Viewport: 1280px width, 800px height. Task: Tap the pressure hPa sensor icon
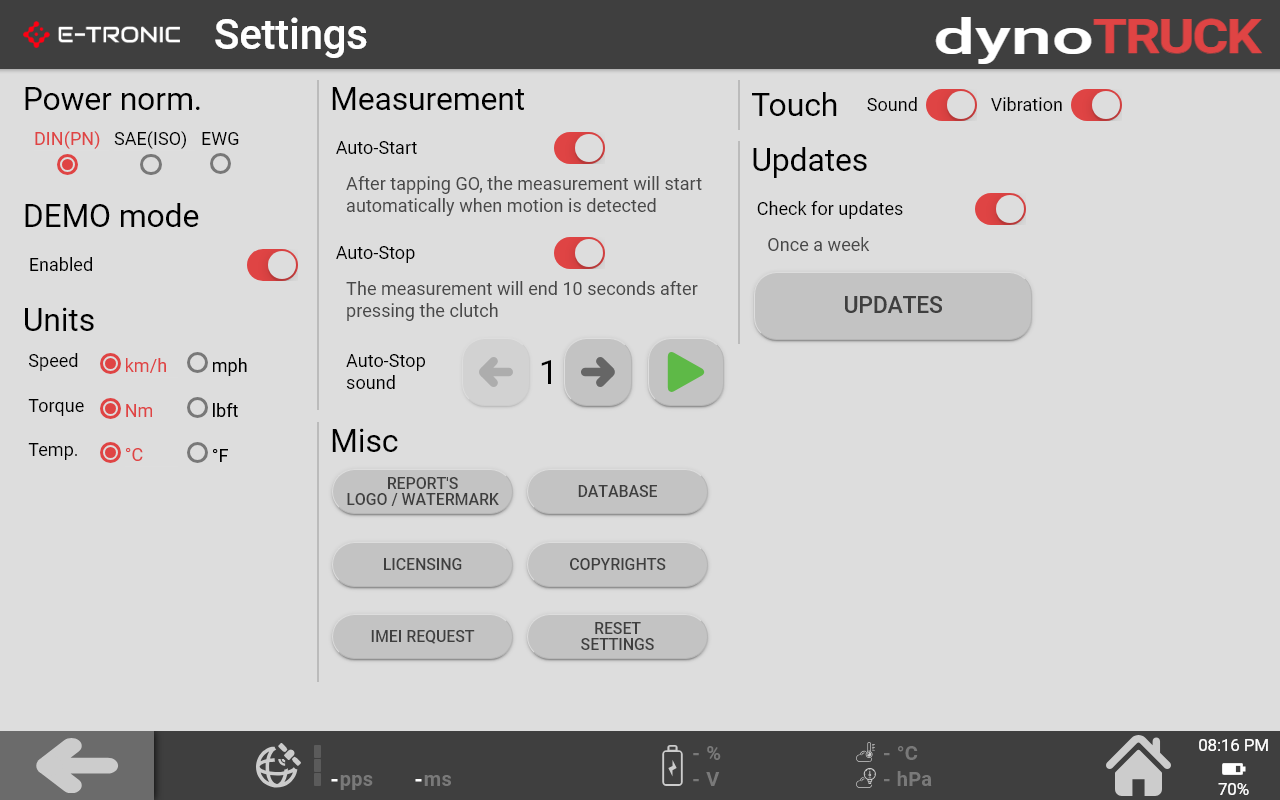tap(866, 778)
